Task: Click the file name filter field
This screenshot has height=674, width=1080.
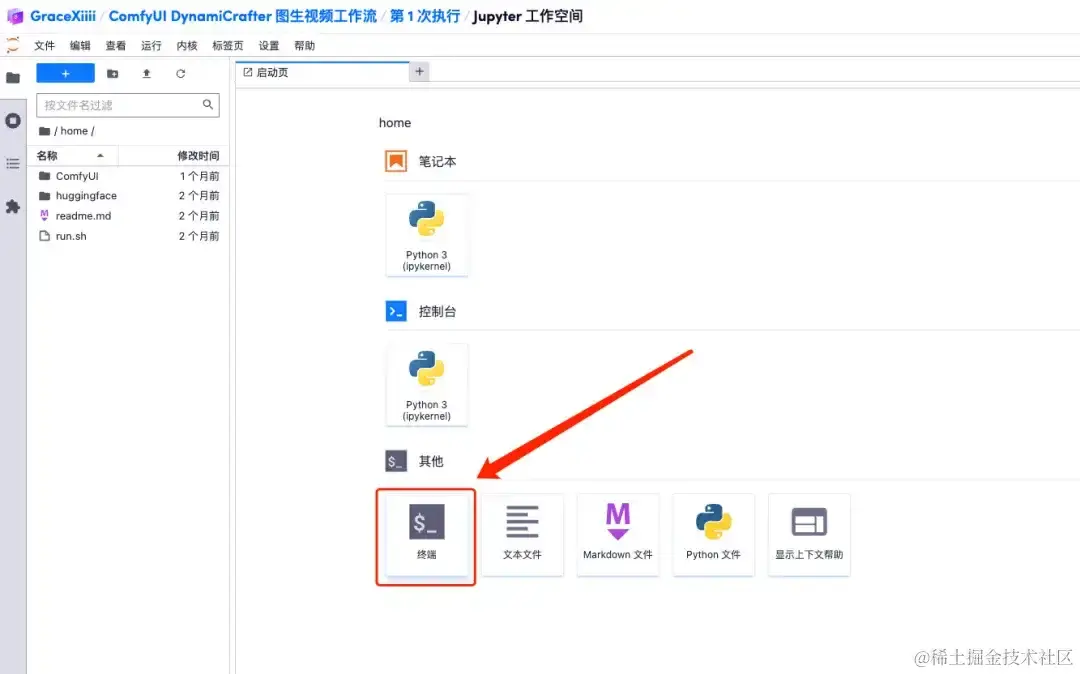Action: pos(127,105)
